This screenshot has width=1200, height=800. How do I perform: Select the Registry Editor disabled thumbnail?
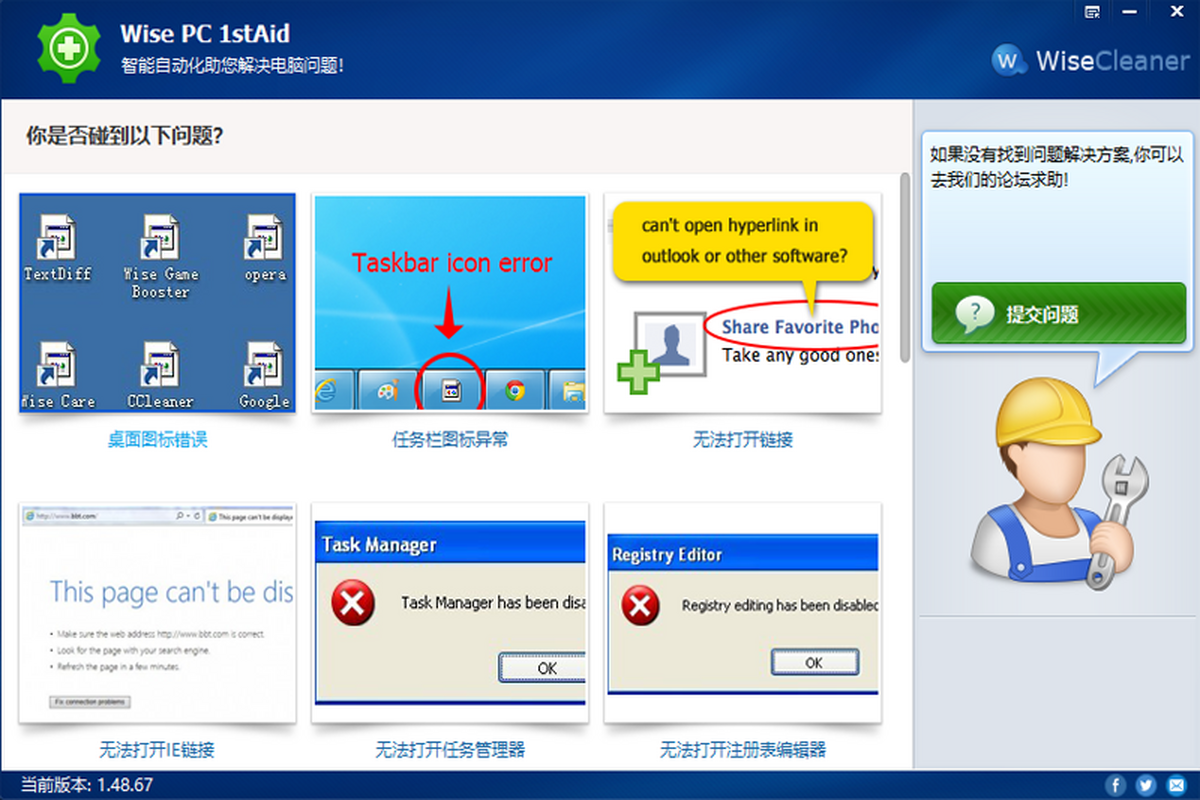743,612
